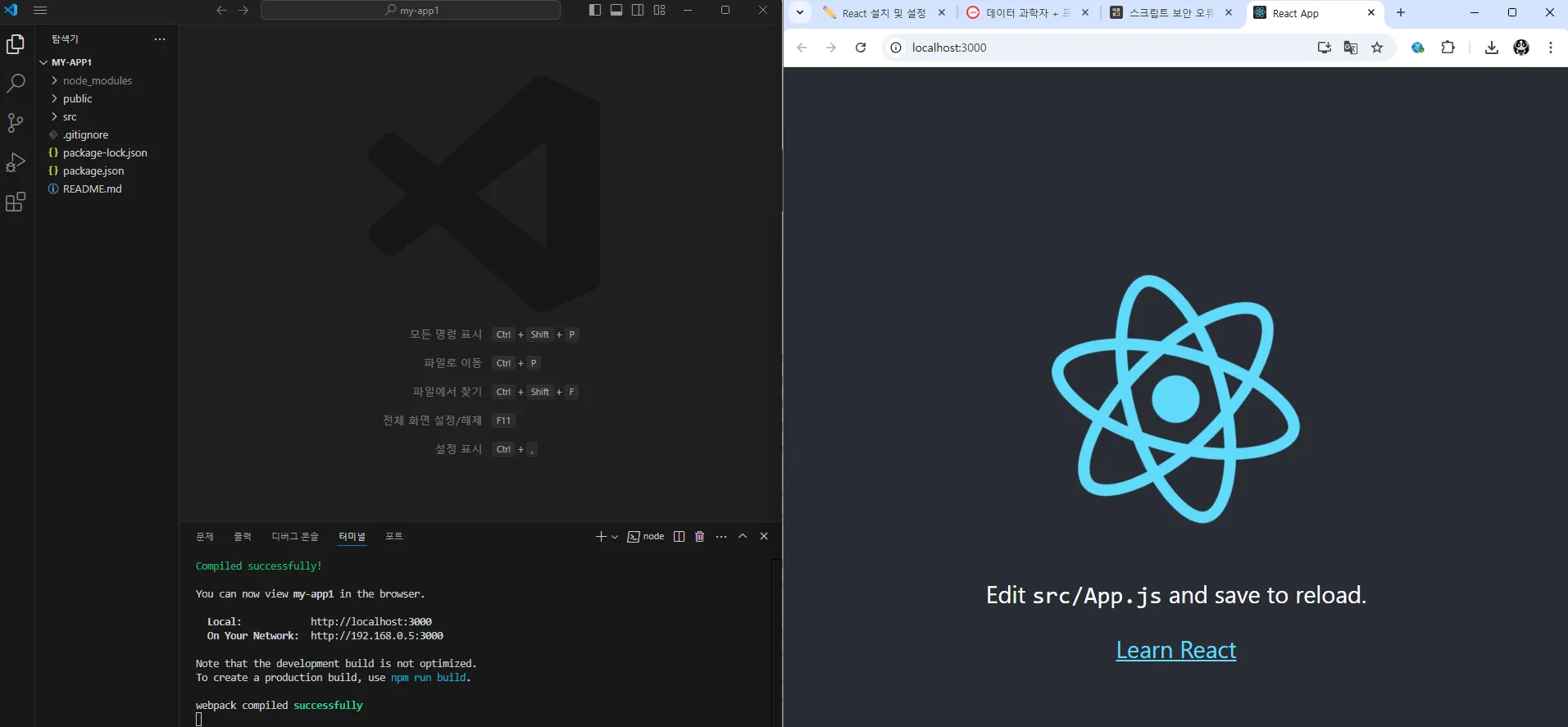Screen dimensions: 1568x727
Task: Open Explorer more actions ellipsis
Action: pos(160,39)
